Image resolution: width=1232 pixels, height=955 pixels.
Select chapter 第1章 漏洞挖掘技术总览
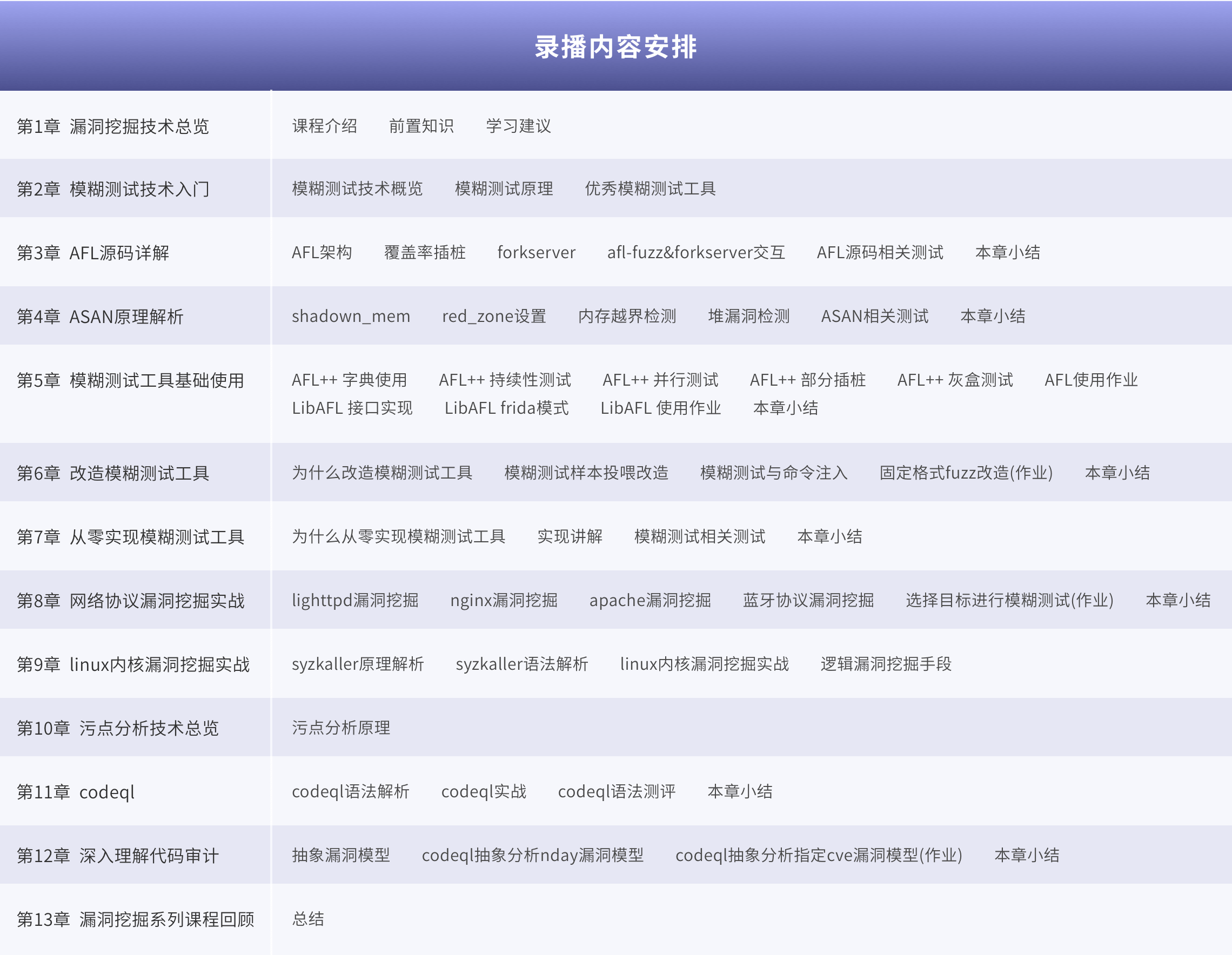(x=113, y=126)
